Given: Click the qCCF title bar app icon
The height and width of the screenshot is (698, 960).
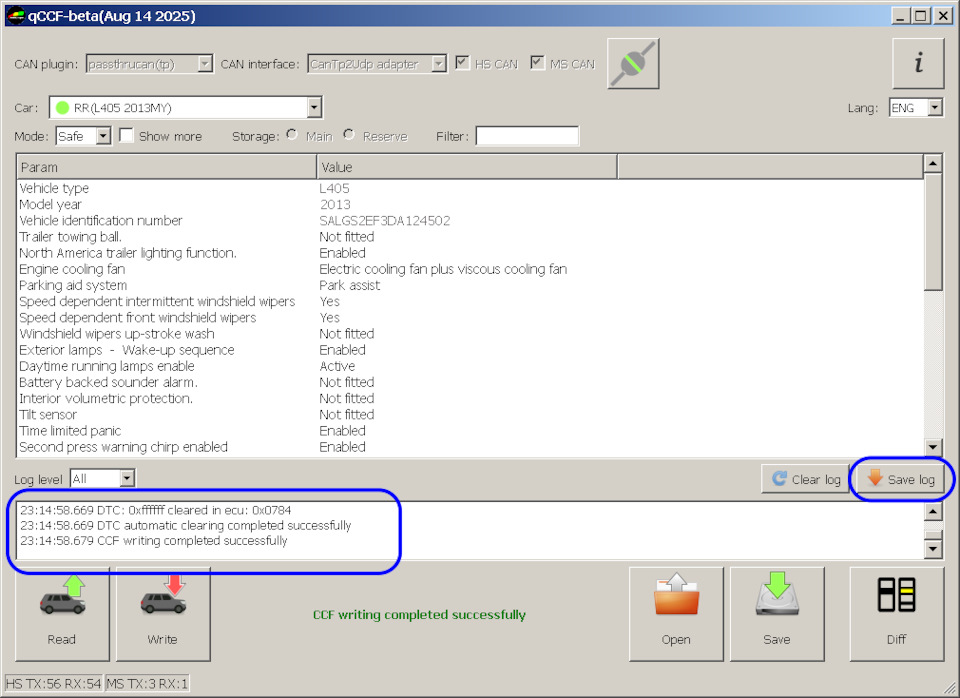Looking at the screenshot, I should (x=15, y=16).
